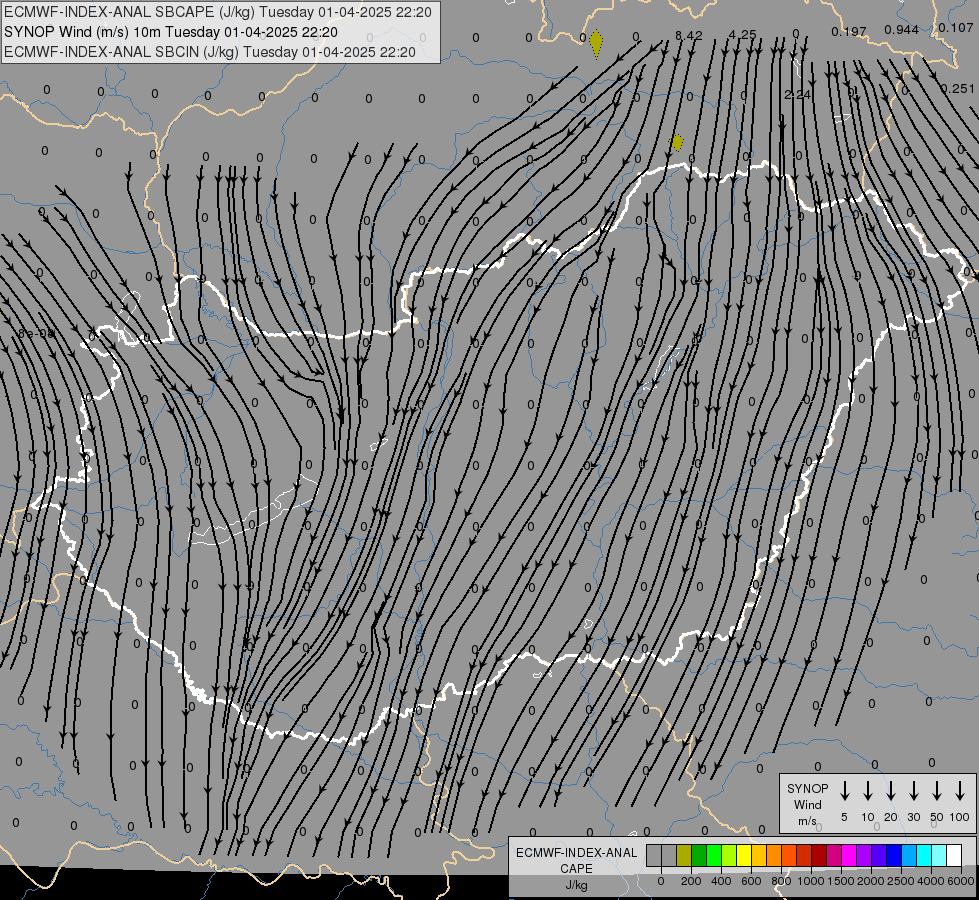Pick the purple swatch left of 2000 tick

click(x=864, y=855)
